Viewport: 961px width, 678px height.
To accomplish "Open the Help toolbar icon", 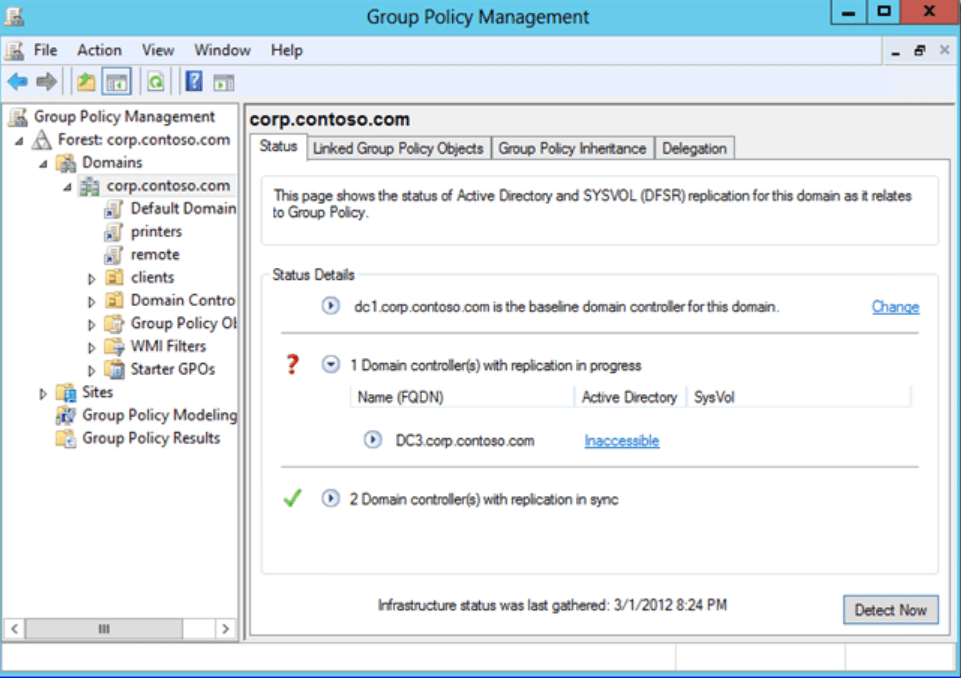I will click(194, 82).
